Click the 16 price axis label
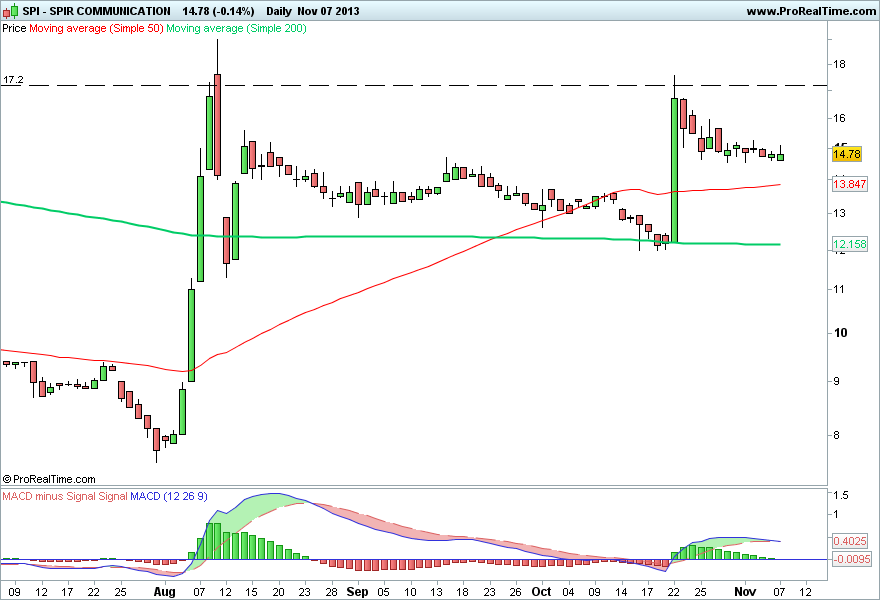880x600 pixels. coord(839,118)
